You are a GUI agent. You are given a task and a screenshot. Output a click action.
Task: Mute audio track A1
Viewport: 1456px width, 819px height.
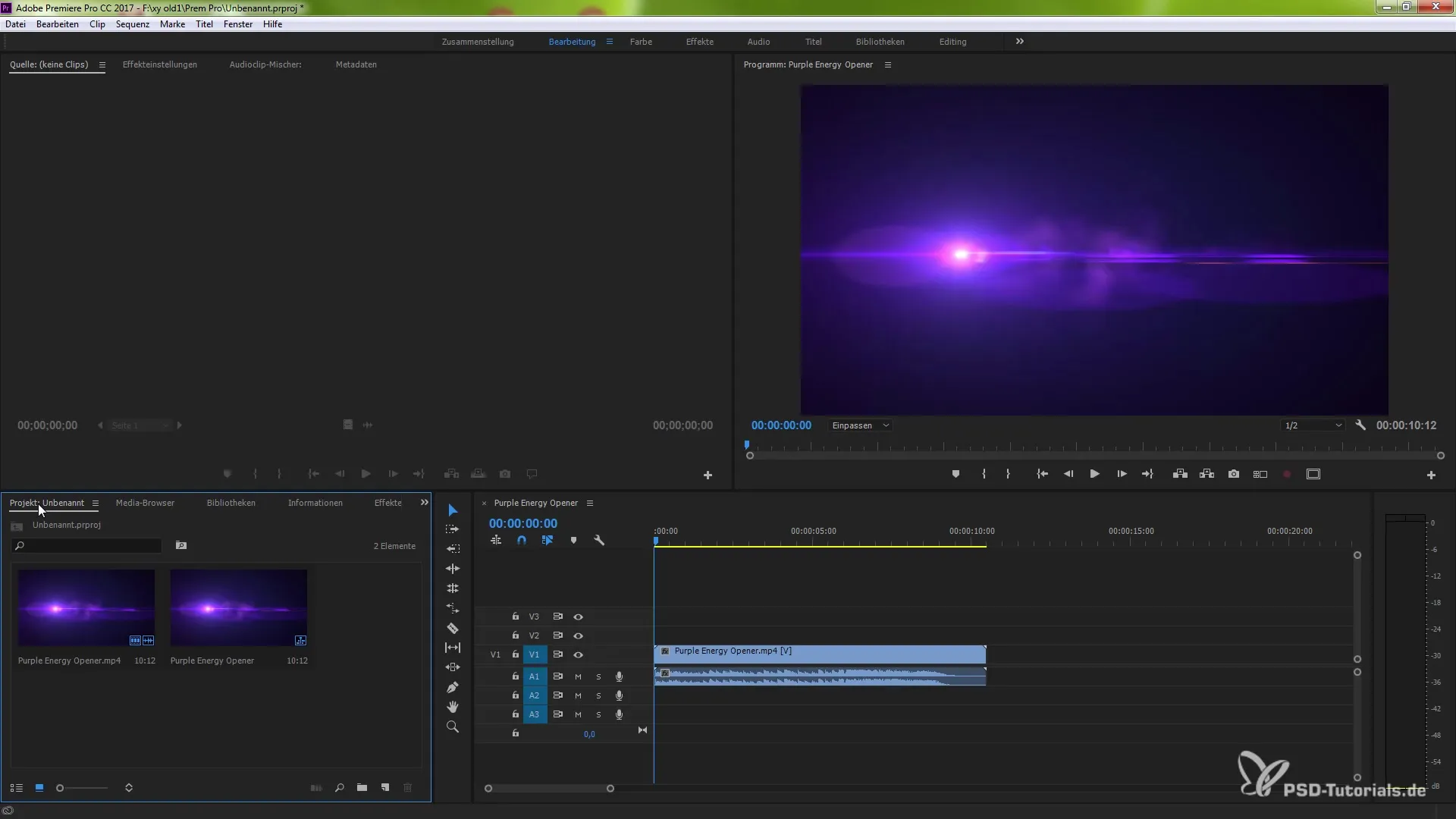[x=578, y=676]
